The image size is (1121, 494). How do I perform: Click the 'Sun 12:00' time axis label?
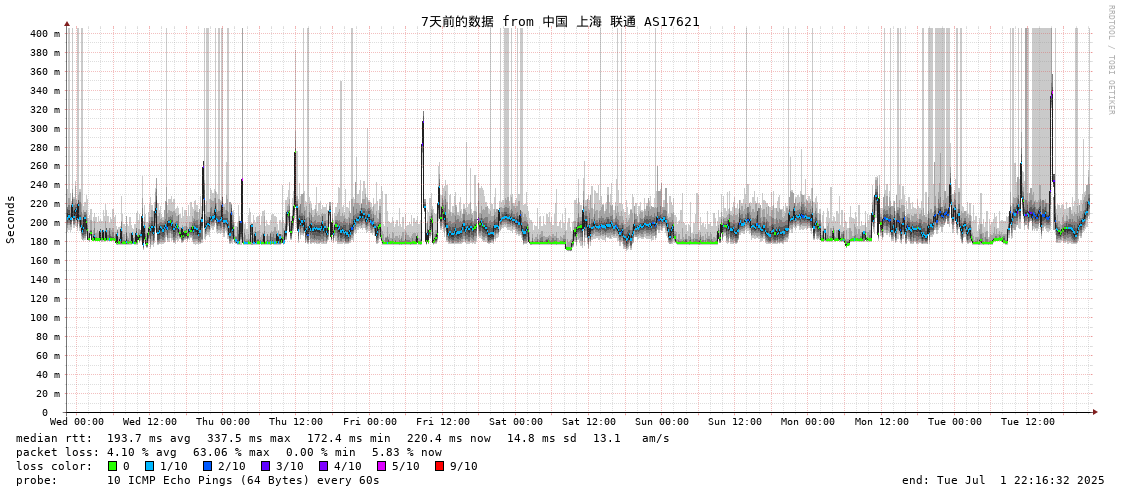[736, 422]
